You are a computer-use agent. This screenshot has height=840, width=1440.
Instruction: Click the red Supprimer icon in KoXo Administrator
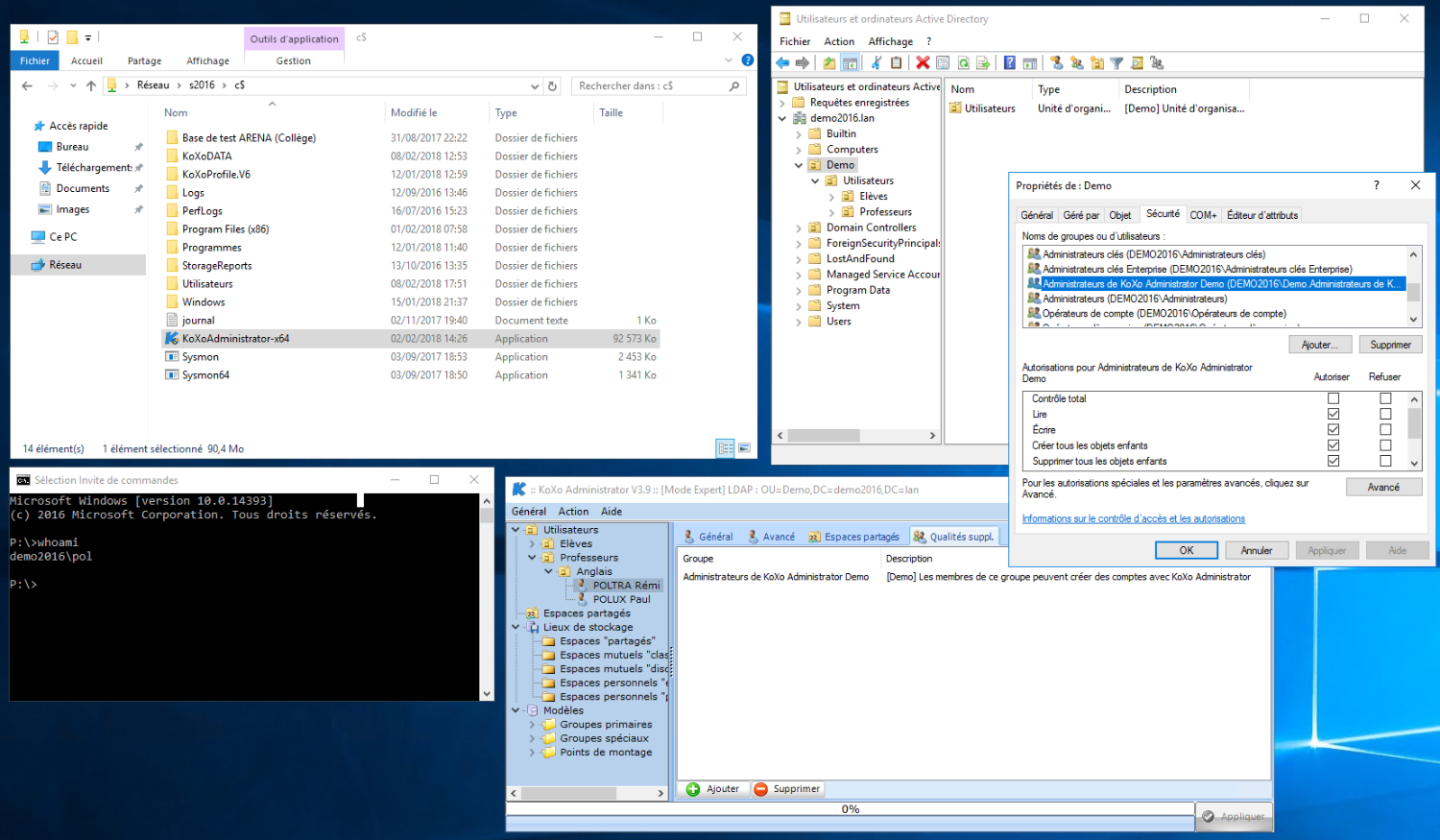tap(761, 789)
